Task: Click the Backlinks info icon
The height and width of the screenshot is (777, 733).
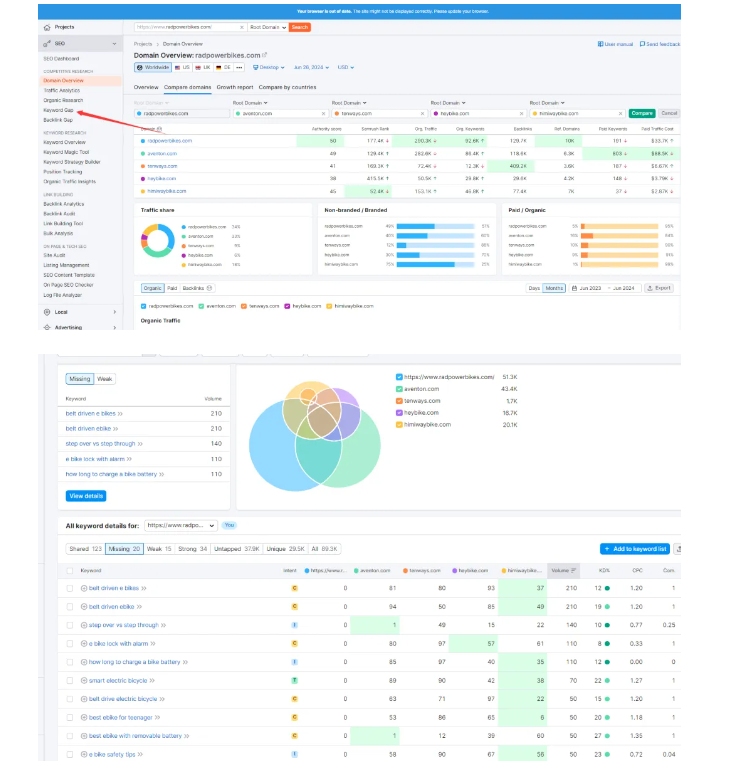Action: [209, 288]
